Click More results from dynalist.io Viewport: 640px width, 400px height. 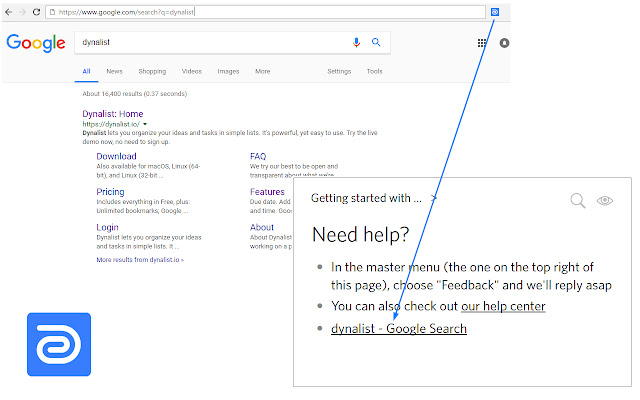[140, 260]
